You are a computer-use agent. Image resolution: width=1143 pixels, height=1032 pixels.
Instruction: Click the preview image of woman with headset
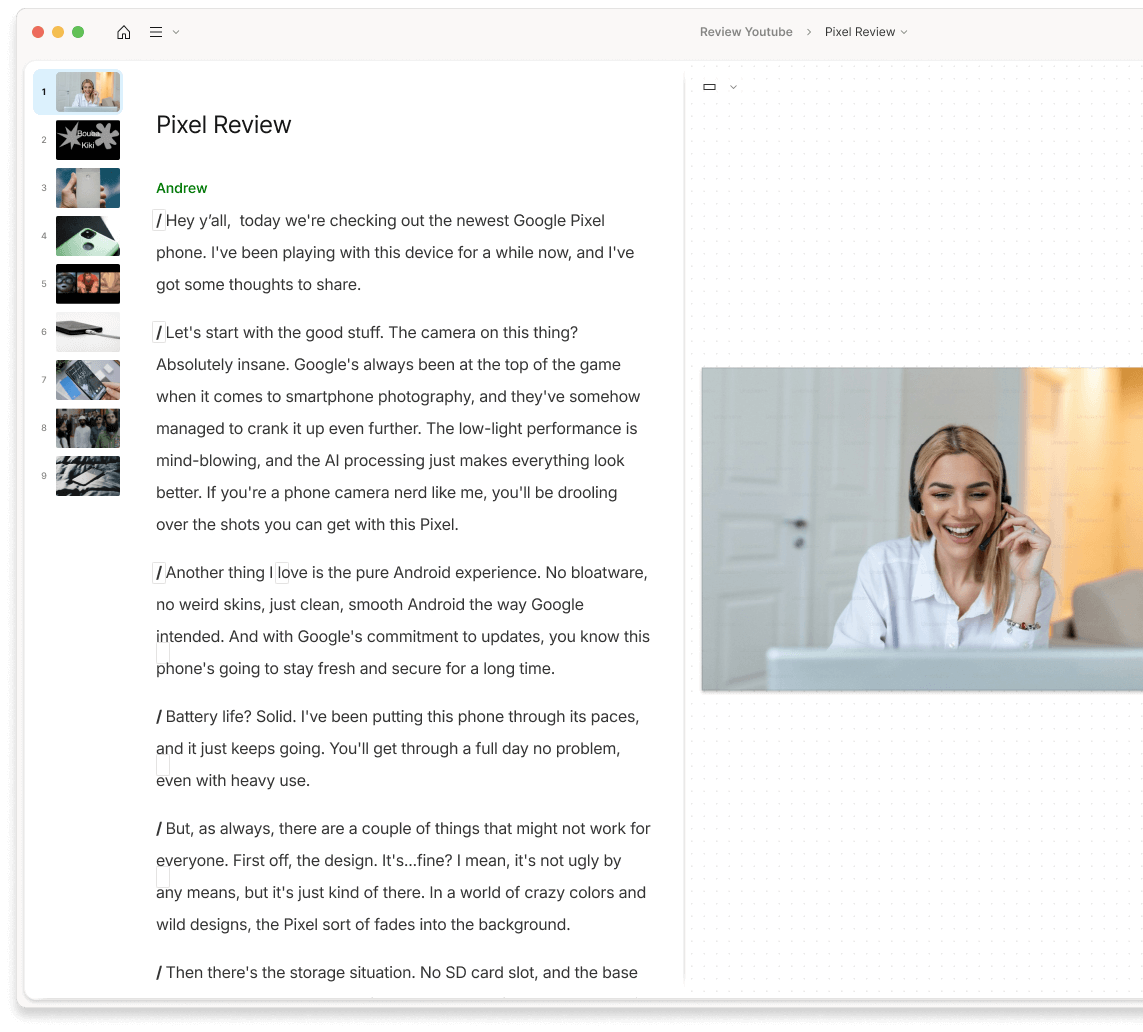pyautogui.click(x=922, y=529)
